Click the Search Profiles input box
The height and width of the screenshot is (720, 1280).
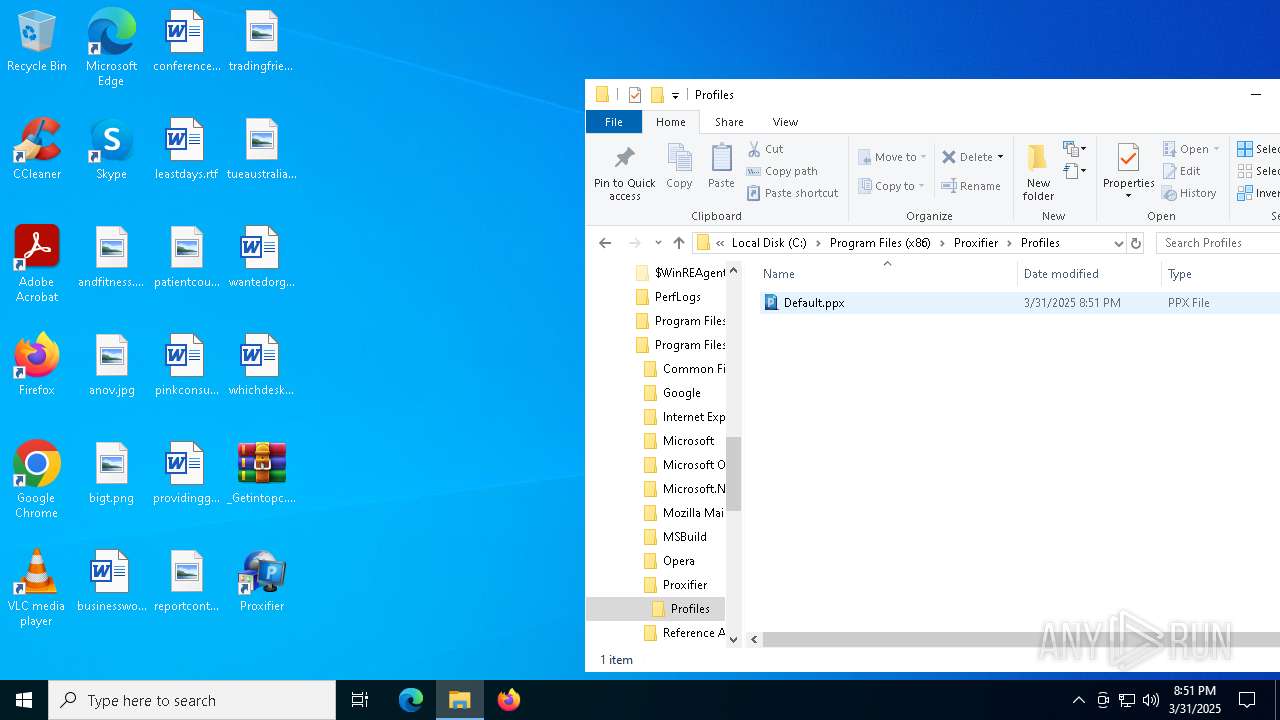1218,243
